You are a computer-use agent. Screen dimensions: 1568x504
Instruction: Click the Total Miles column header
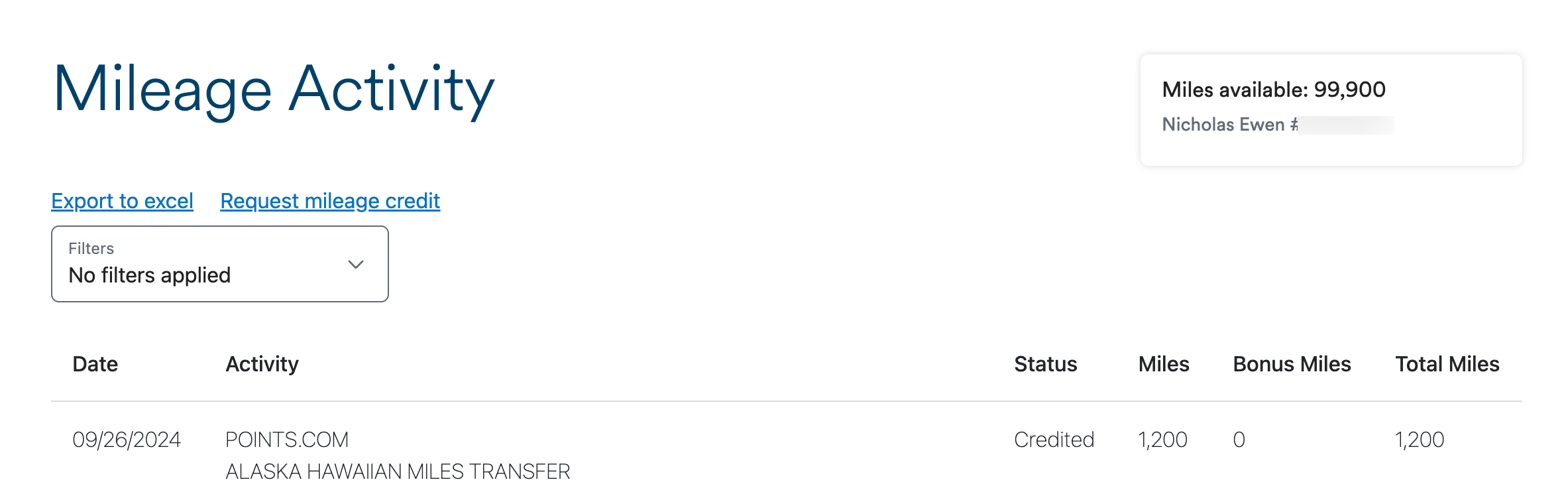click(x=1447, y=364)
